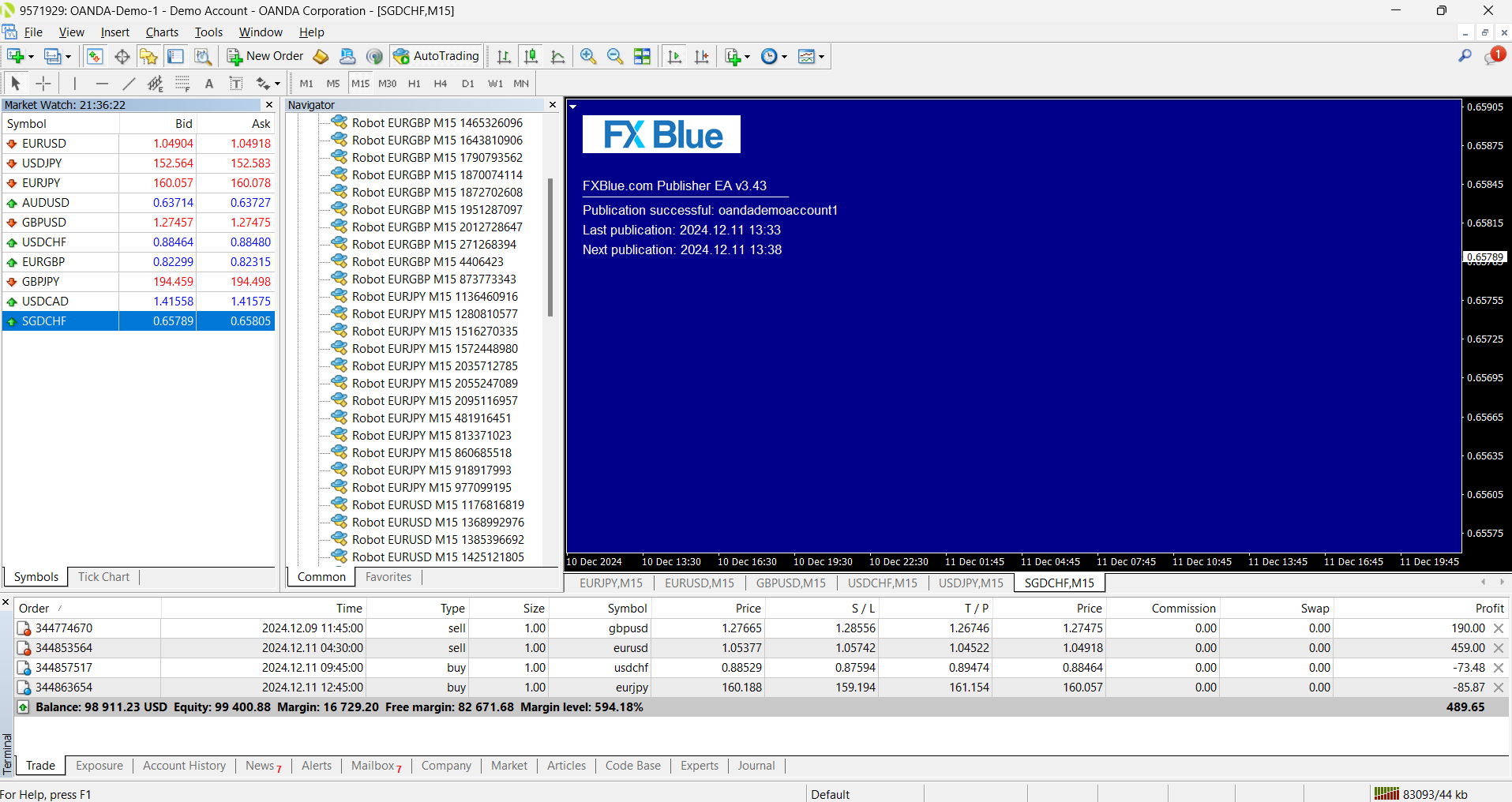Open the Charts menu
Viewport: 1512px width, 802px height.
[x=162, y=32]
